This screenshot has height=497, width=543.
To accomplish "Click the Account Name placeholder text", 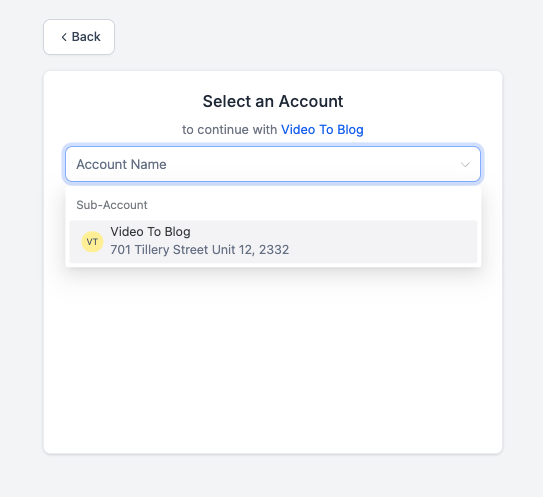I will [x=121, y=165].
